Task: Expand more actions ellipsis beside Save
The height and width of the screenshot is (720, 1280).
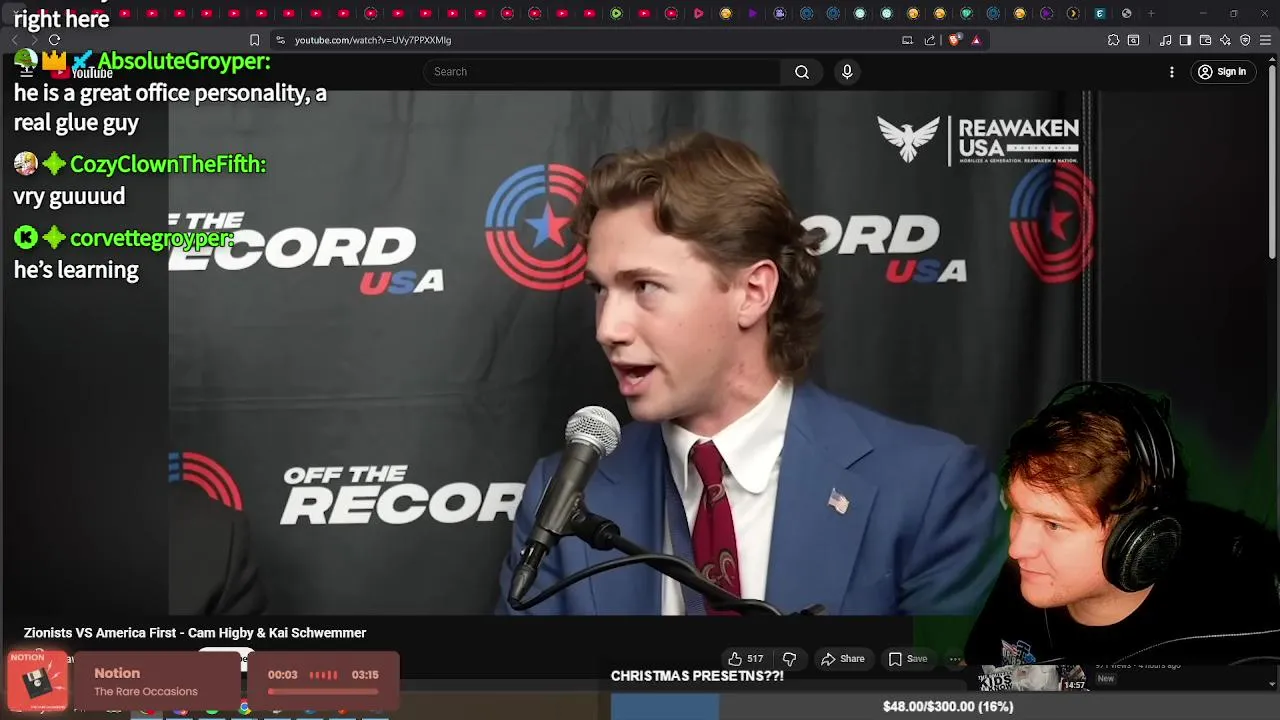Action: pyautogui.click(x=954, y=658)
